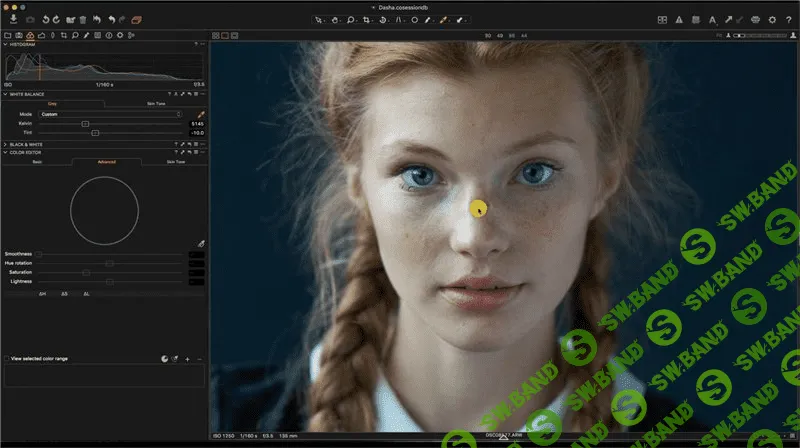This screenshot has height=448, width=800.
Task: Adjust the Kelvin slider handle
Action: pos(85,124)
